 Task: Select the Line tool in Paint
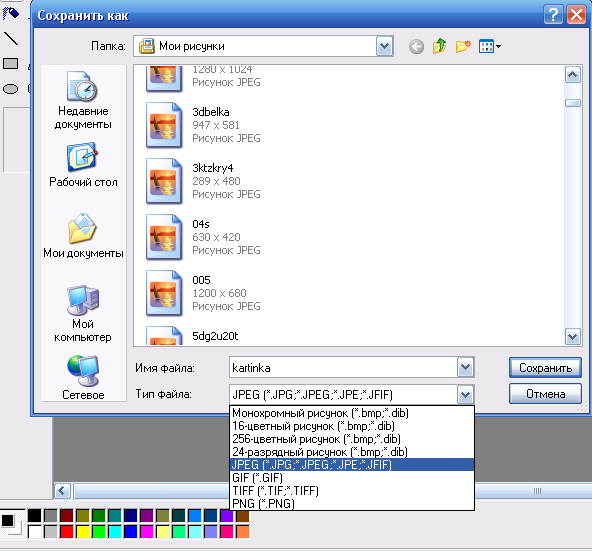pyautogui.click(x=11, y=39)
